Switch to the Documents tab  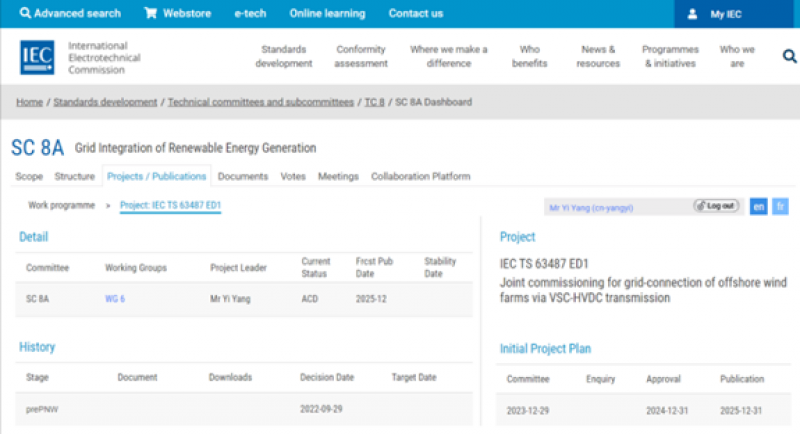243,176
